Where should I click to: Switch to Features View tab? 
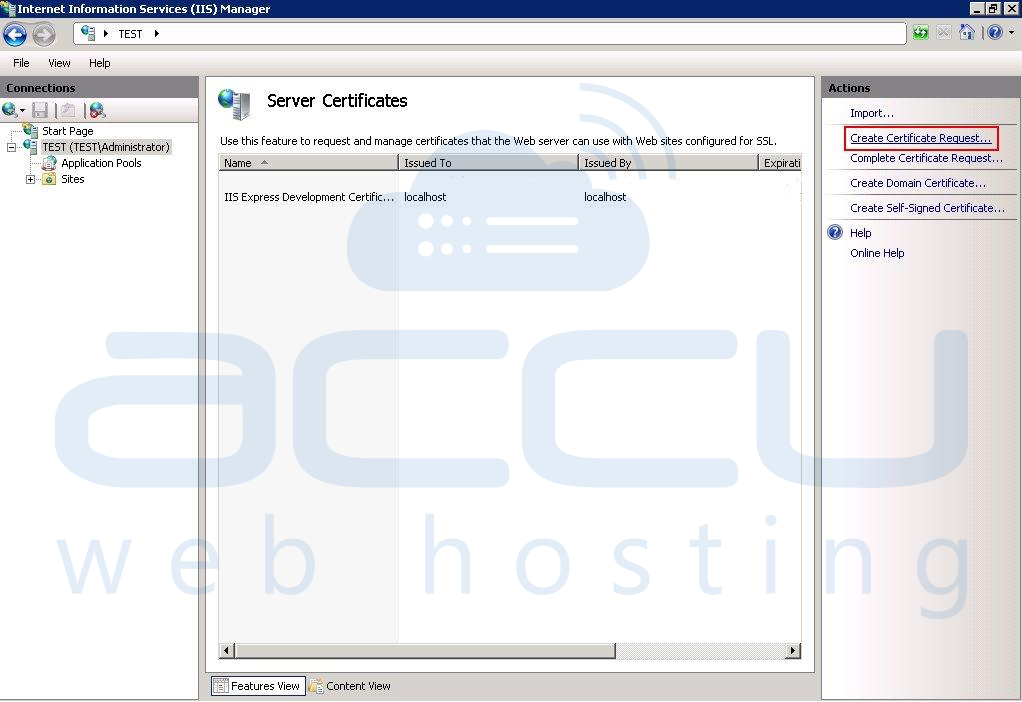(259, 686)
